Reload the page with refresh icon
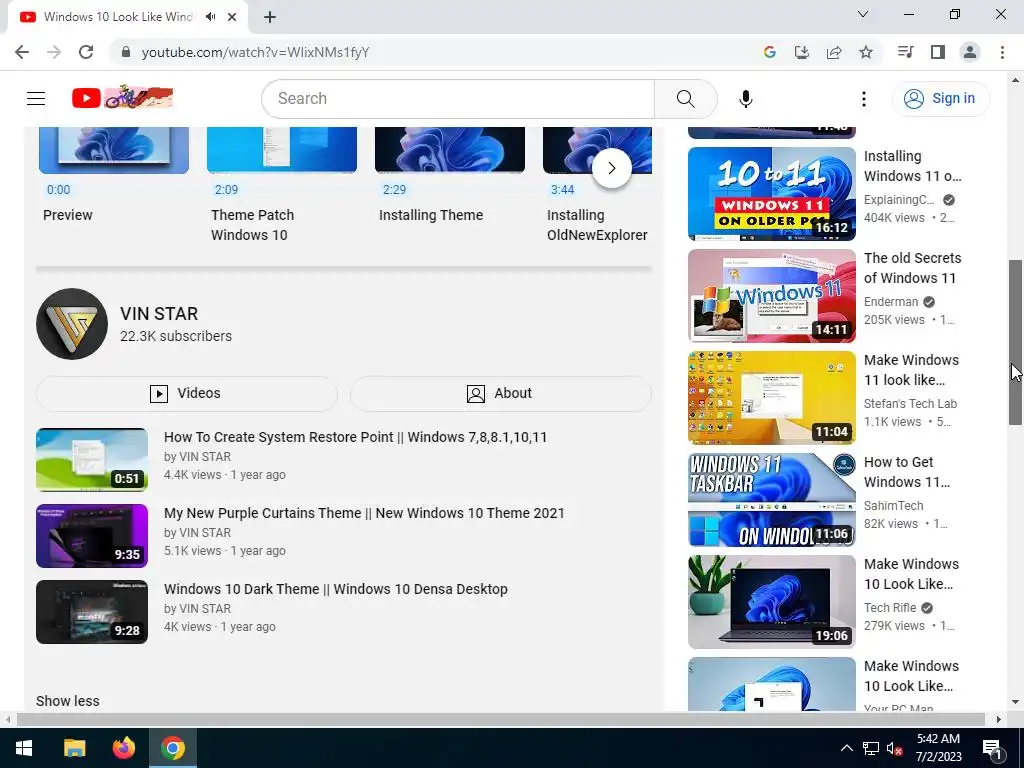This screenshot has width=1024, height=768. pos(86,52)
